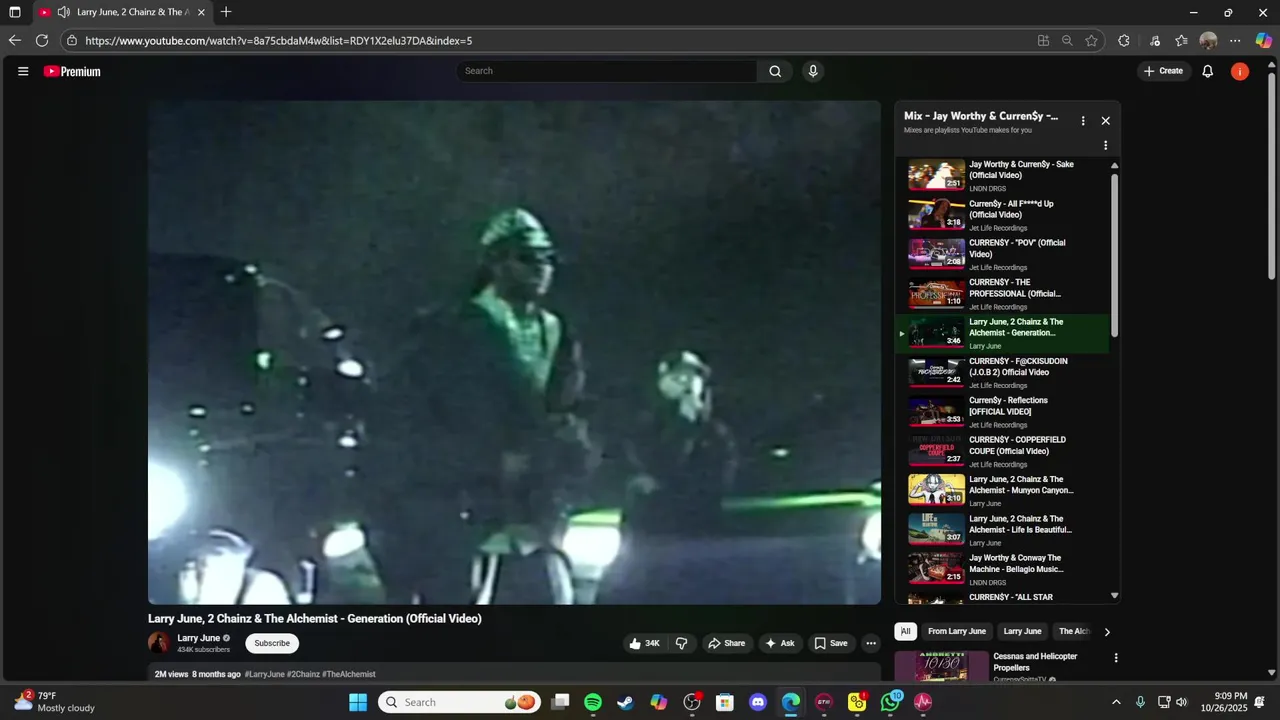Play Munyon Canyon playlist item
The image size is (1280, 720).
coord(1003,490)
